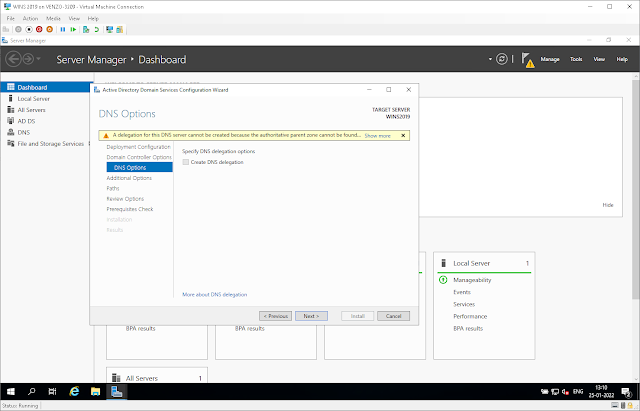The width and height of the screenshot is (640, 411).
Task: Launch Internet Explorer from the taskbar
Action: coord(74,392)
